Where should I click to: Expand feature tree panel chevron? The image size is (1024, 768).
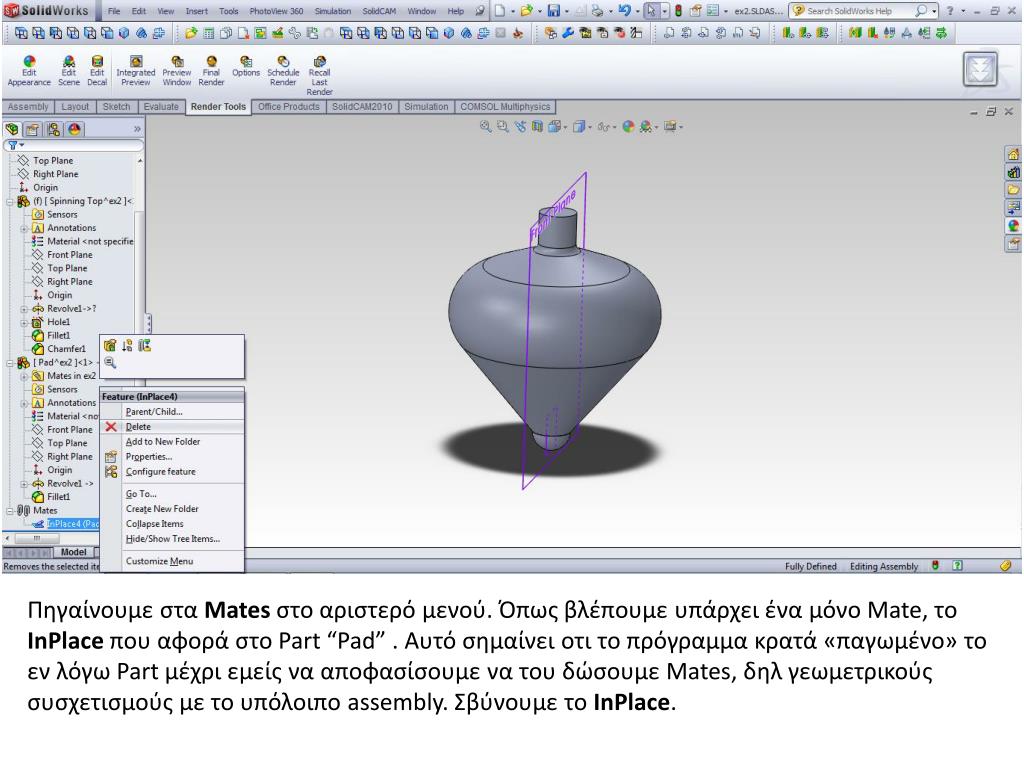pos(137,129)
